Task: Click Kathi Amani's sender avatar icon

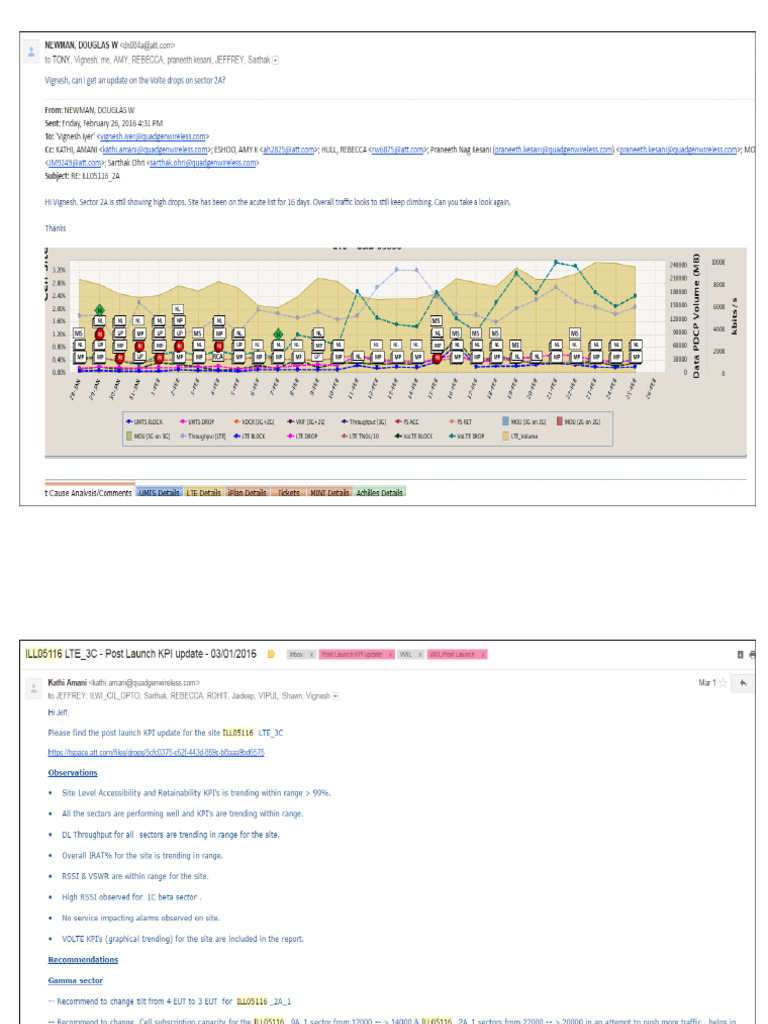Action: (x=33, y=688)
